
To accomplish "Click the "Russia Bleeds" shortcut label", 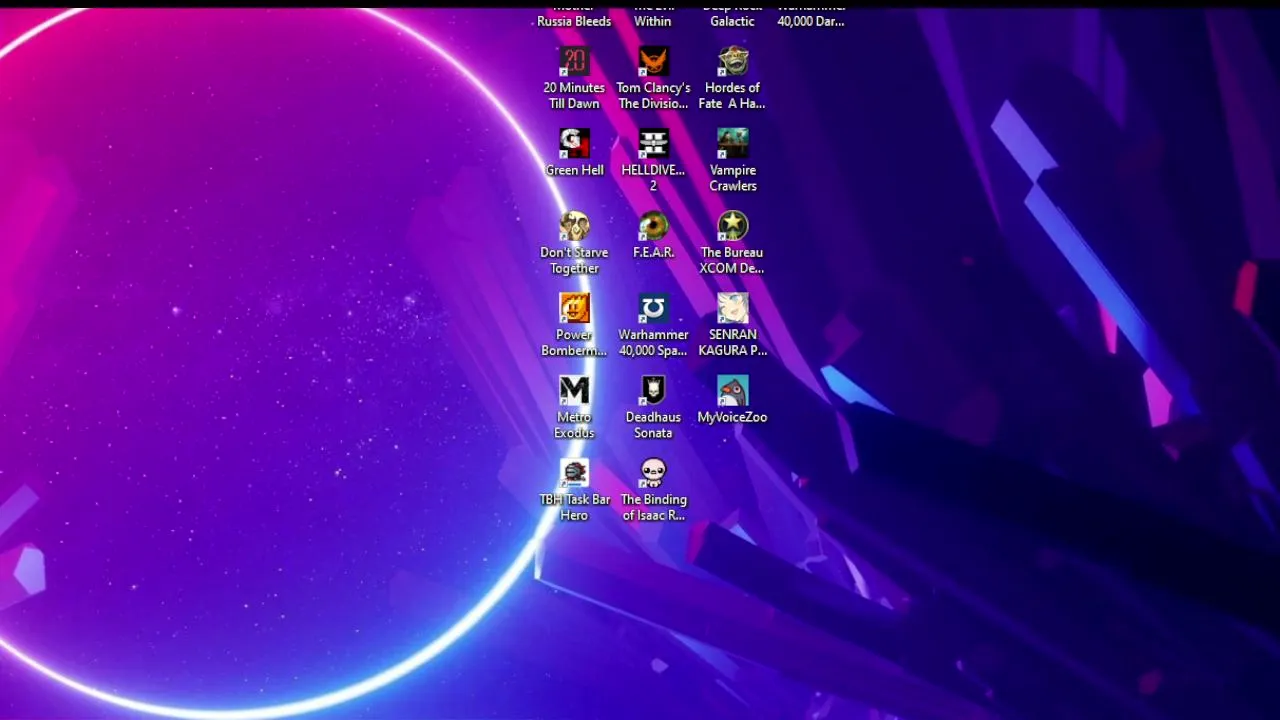I will click(x=574, y=21).
